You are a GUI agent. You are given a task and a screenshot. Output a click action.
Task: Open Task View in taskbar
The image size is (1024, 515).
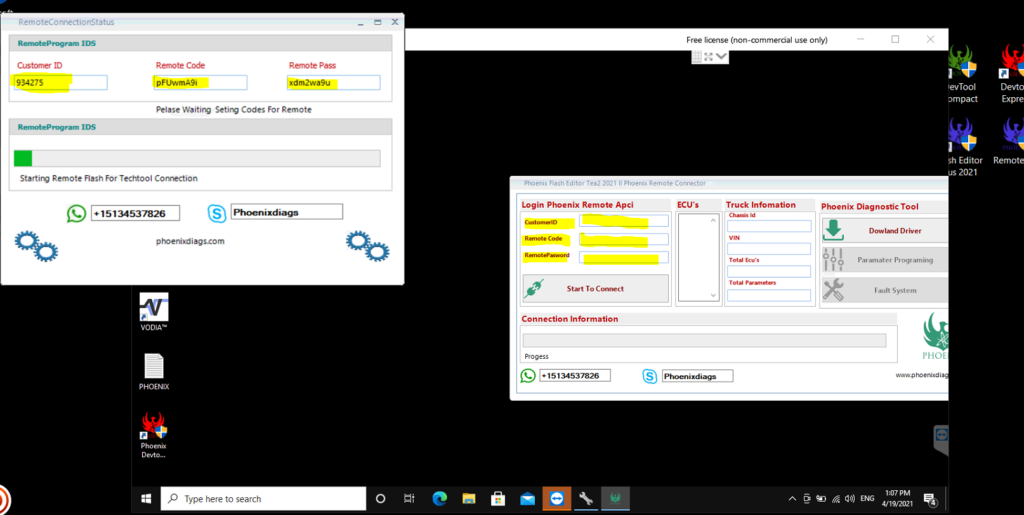pos(409,499)
